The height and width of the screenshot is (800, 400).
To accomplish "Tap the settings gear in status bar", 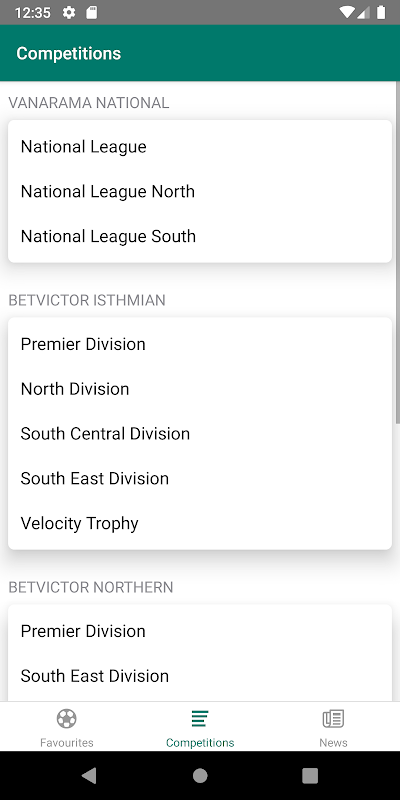I will pyautogui.click(x=69, y=13).
